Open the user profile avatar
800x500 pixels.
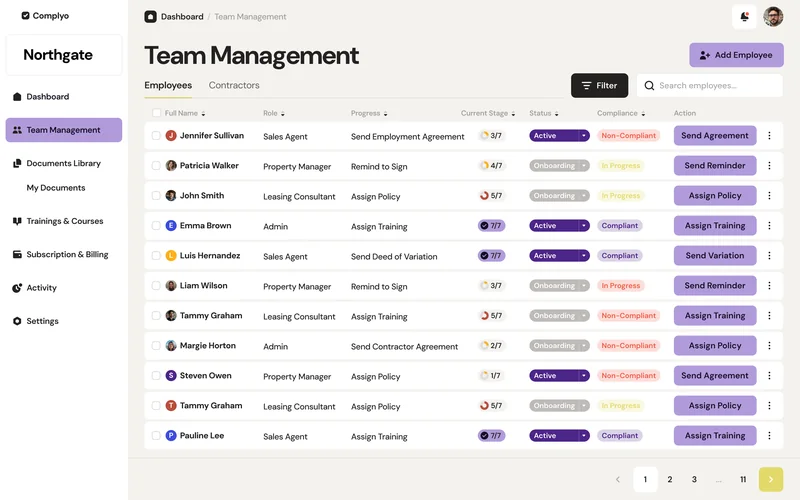tap(773, 17)
